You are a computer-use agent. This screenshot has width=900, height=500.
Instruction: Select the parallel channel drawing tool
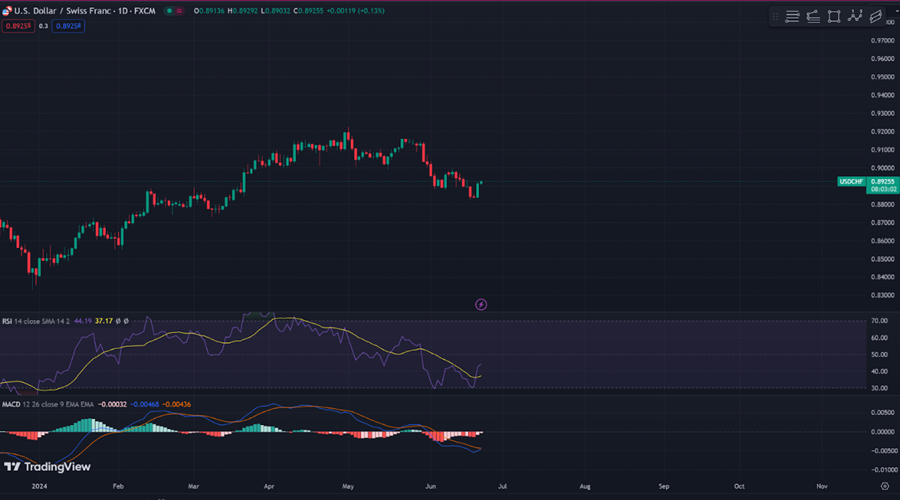(x=876, y=16)
